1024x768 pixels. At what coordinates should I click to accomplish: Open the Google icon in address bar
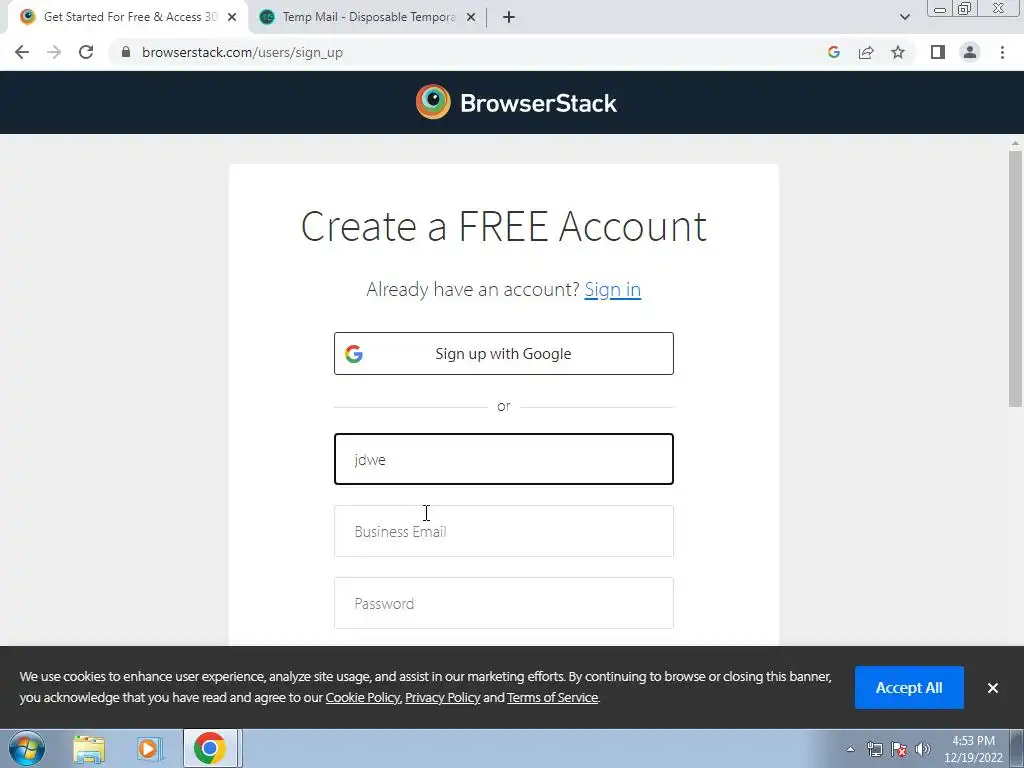tap(833, 52)
